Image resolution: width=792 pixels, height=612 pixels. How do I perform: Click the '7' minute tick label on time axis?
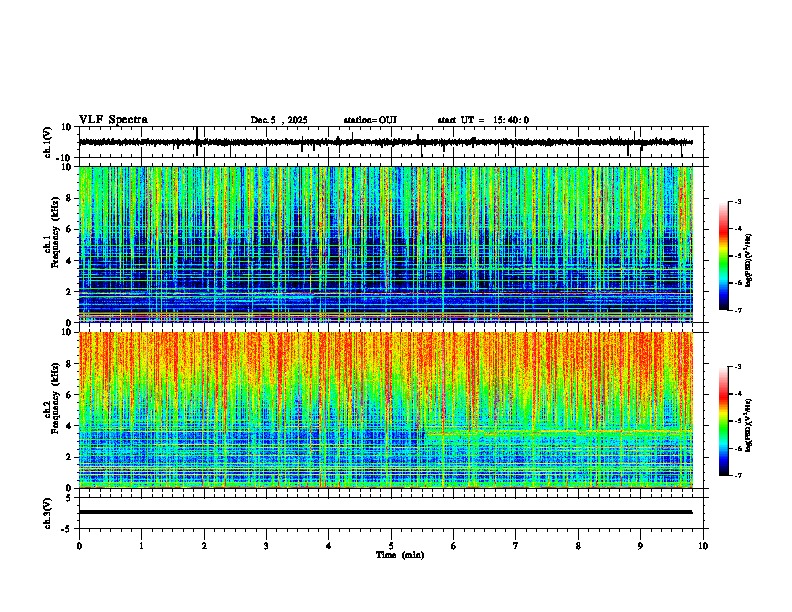pyautogui.click(x=516, y=546)
